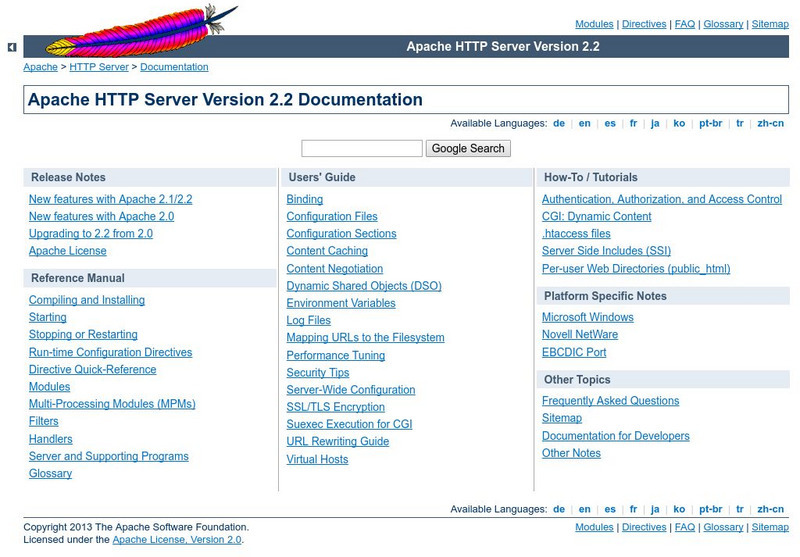Click the search text field

(362, 148)
